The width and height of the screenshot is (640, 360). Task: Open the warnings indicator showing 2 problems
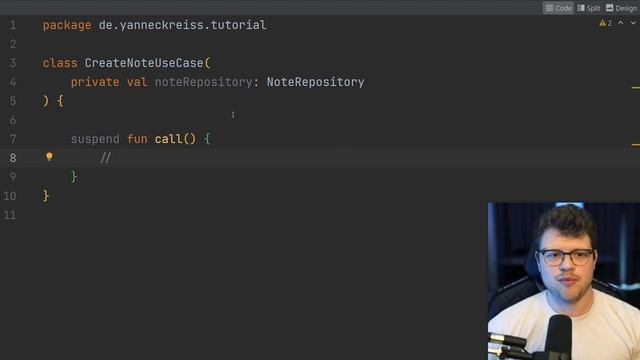pos(605,23)
